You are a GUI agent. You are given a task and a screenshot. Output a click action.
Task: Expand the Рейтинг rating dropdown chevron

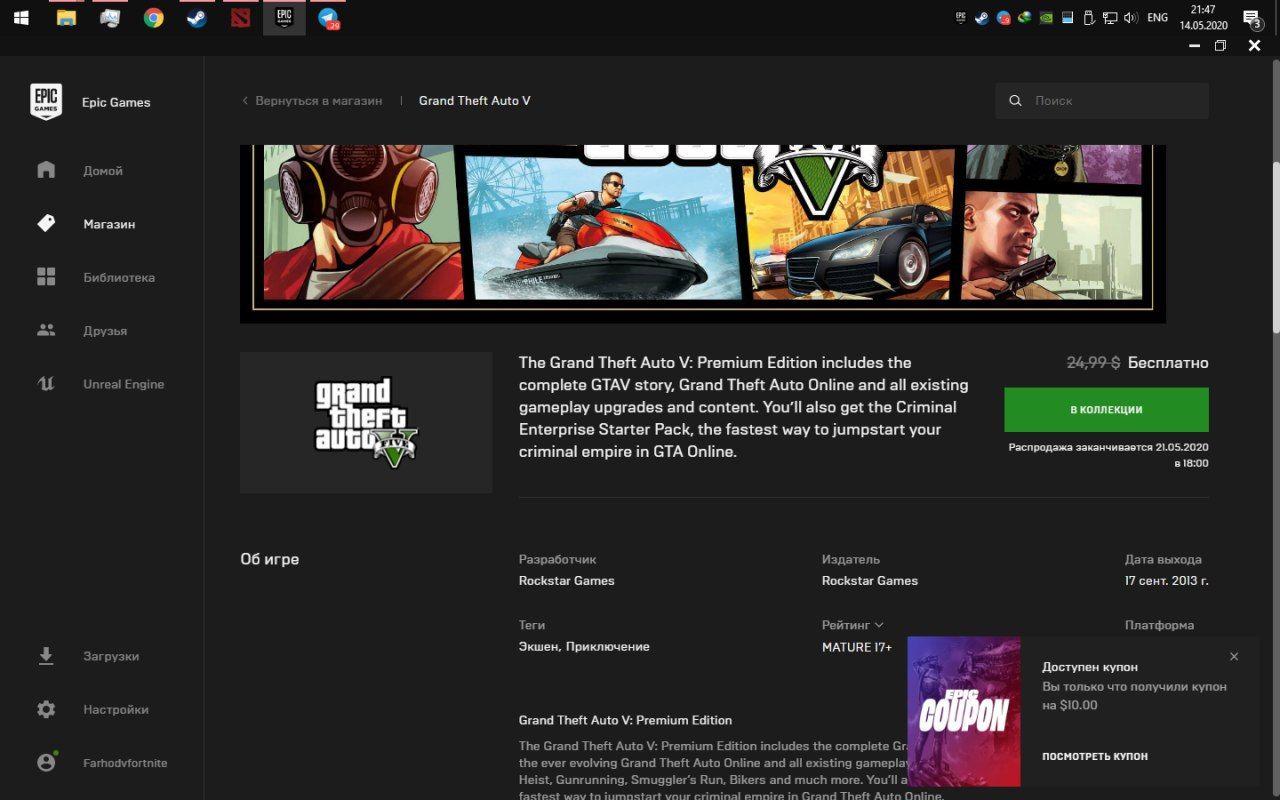(x=879, y=625)
